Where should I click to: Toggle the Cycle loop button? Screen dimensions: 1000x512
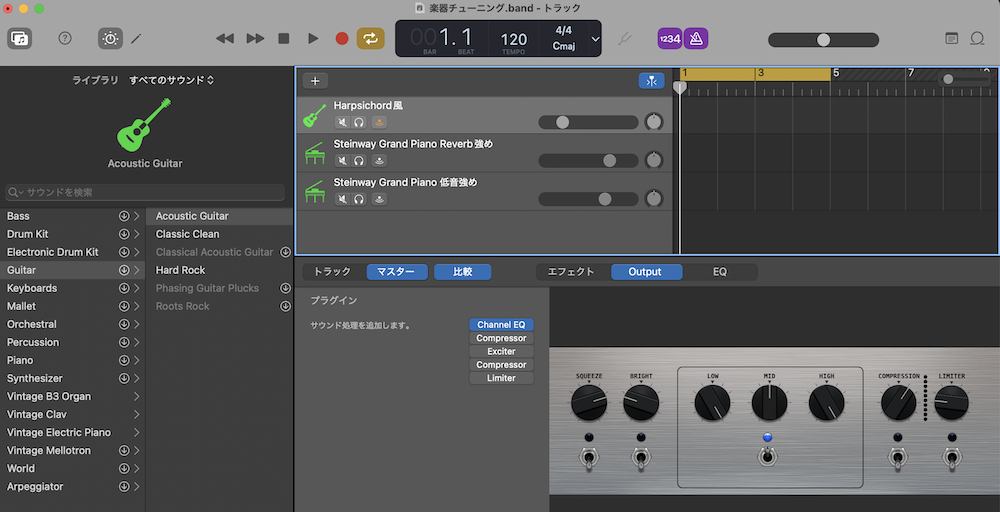370,39
